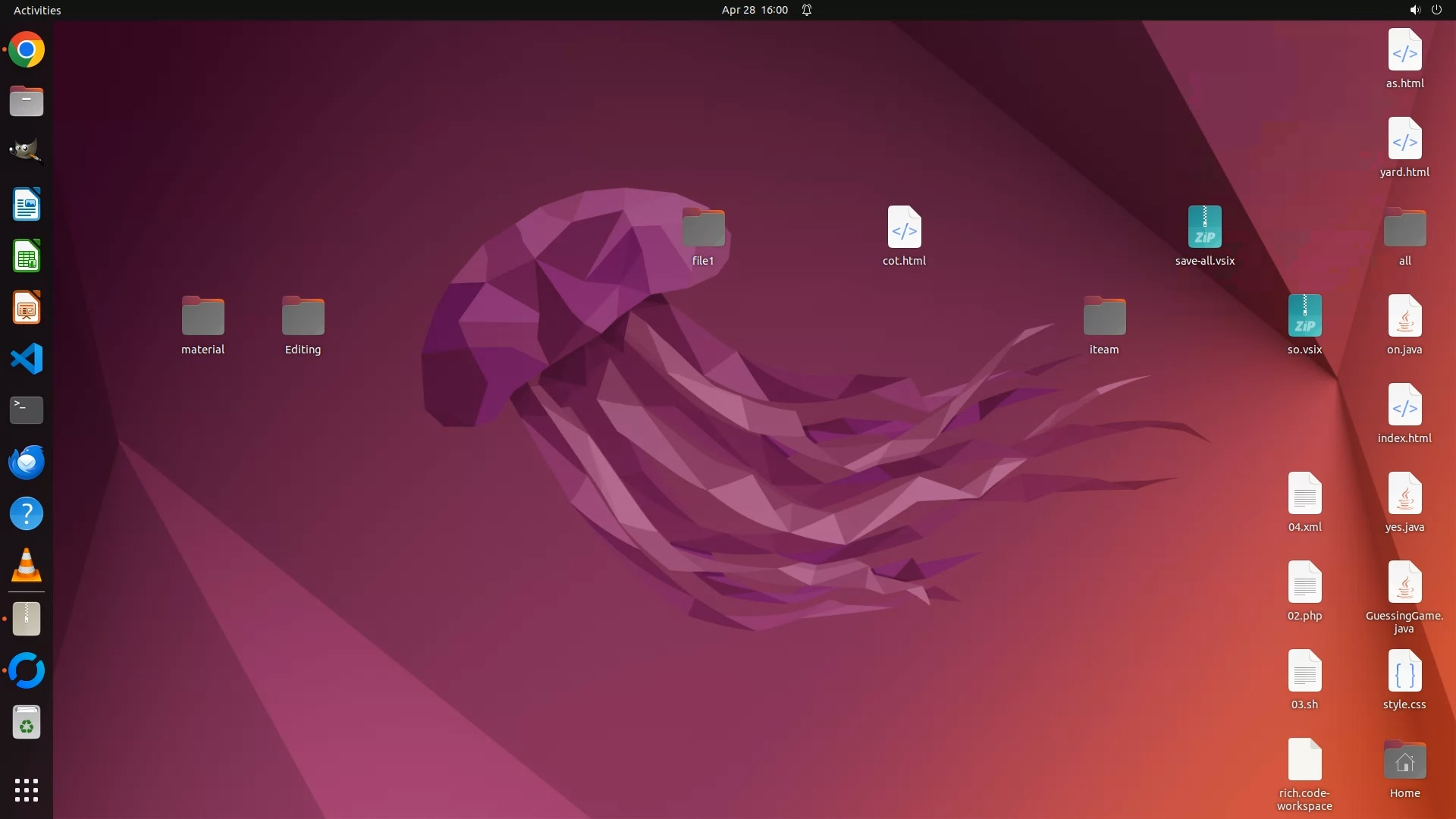Open LibreOffice Impress from dock

point(27,308)
